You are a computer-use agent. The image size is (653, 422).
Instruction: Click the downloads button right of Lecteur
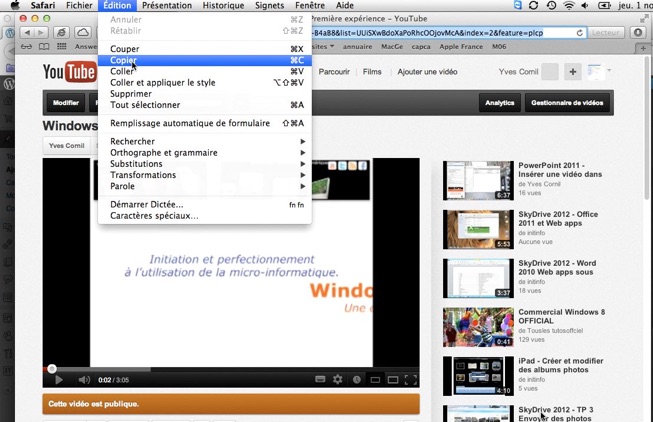pos(638,32)
